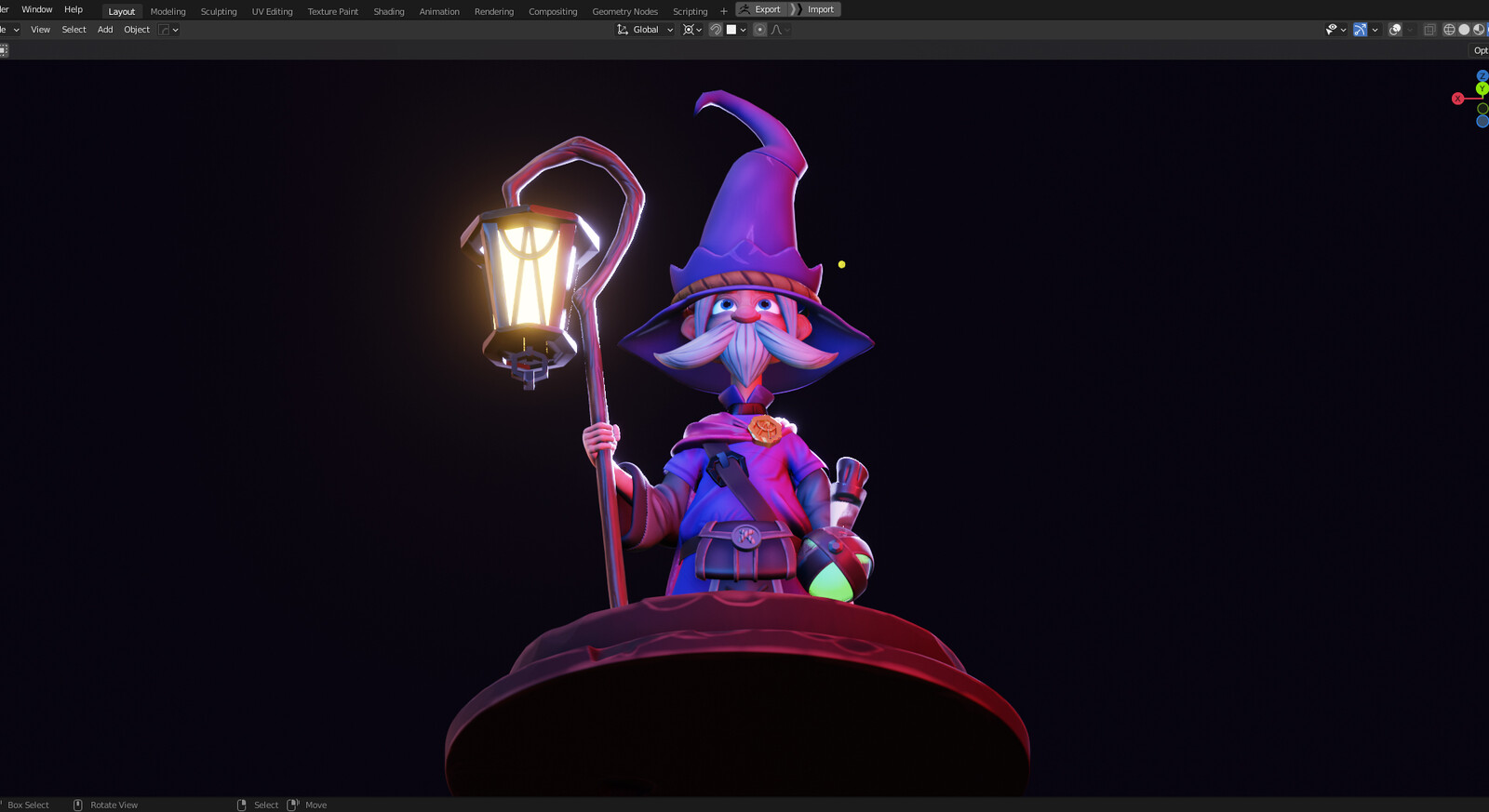Click the mouse icon beside Rotate View
This screenshot has width=1489, height=812.
[78, 805]
